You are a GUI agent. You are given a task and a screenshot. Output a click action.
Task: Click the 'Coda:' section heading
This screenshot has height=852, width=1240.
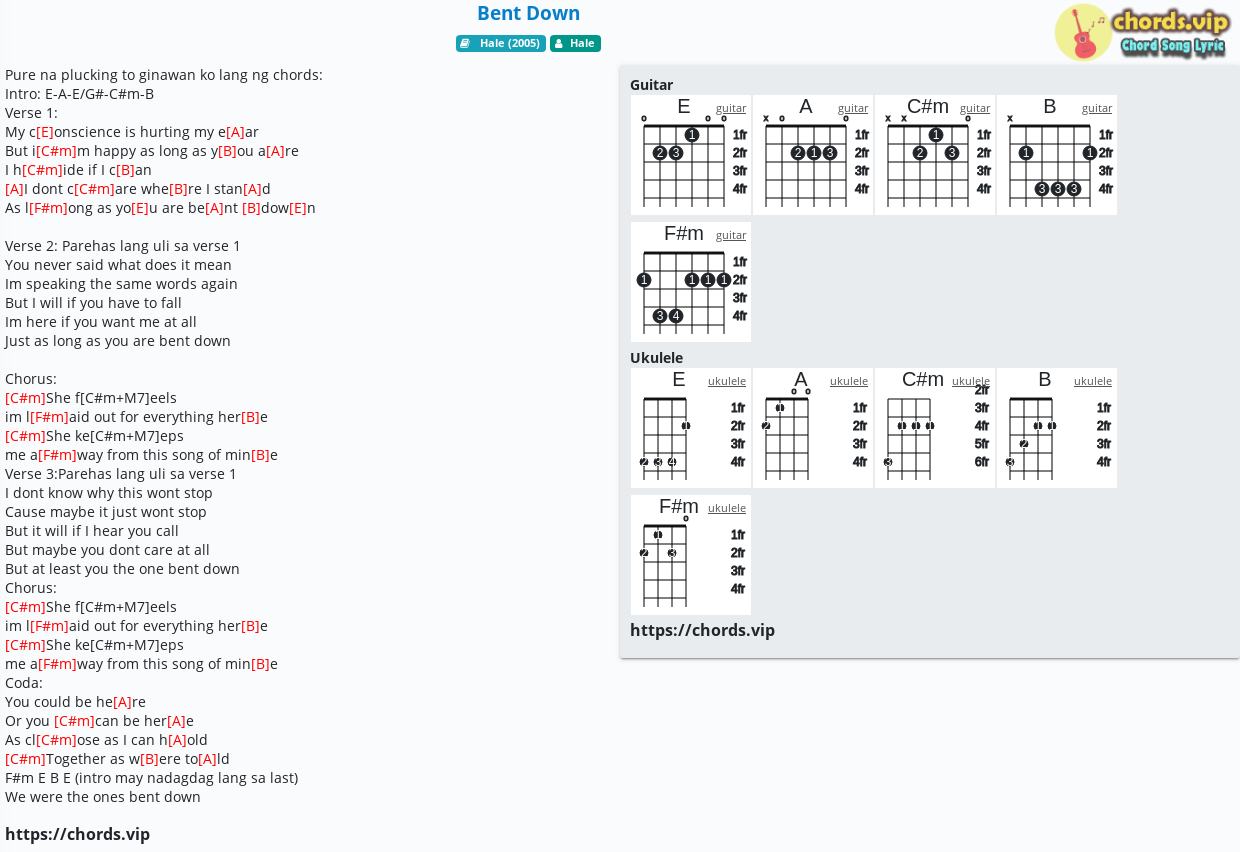[x=24, y=683]
